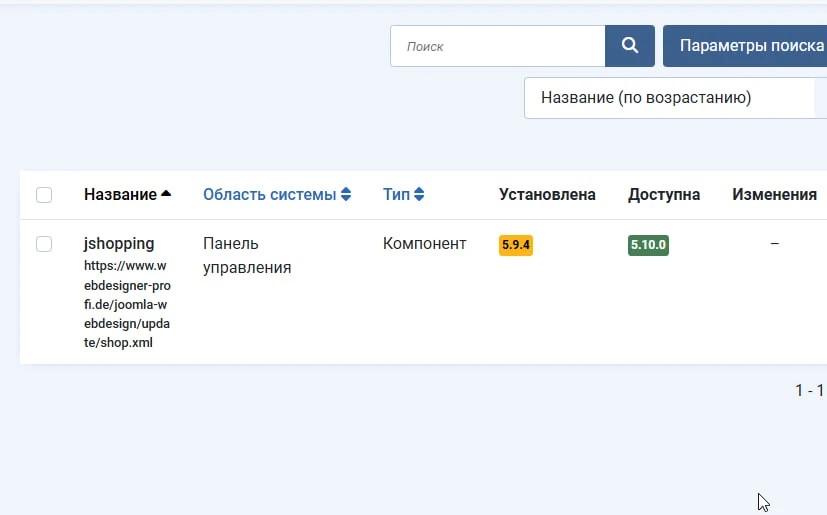Click the Компонент type cell
This screenshot has width=827, height=515.
pos(425,244)
